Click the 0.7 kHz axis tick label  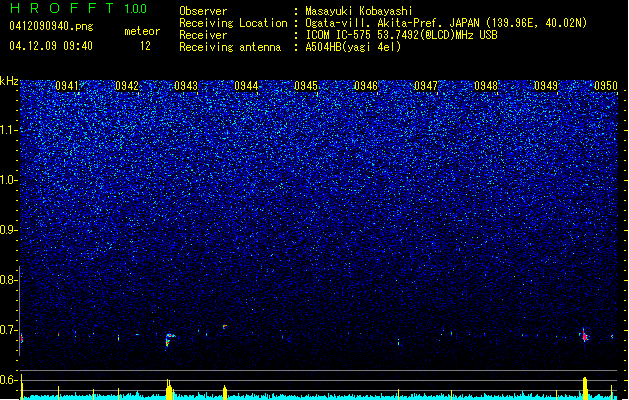point(7,330)
